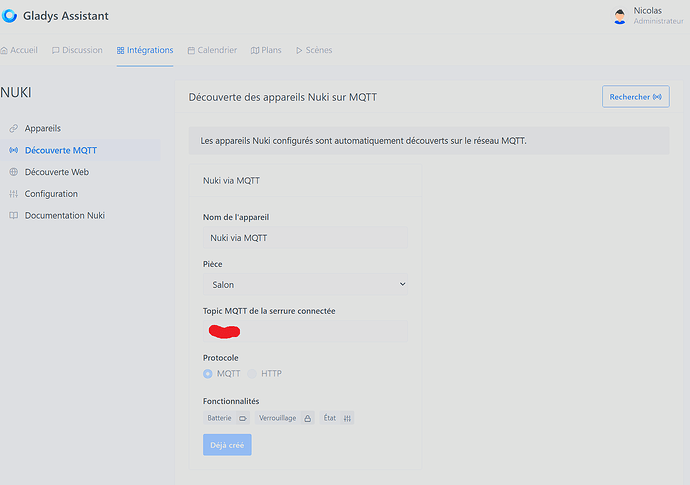The width and height of the screenshot is (690, 485).
Task: Click the Déjà créé button
Action: click(227, 445)
